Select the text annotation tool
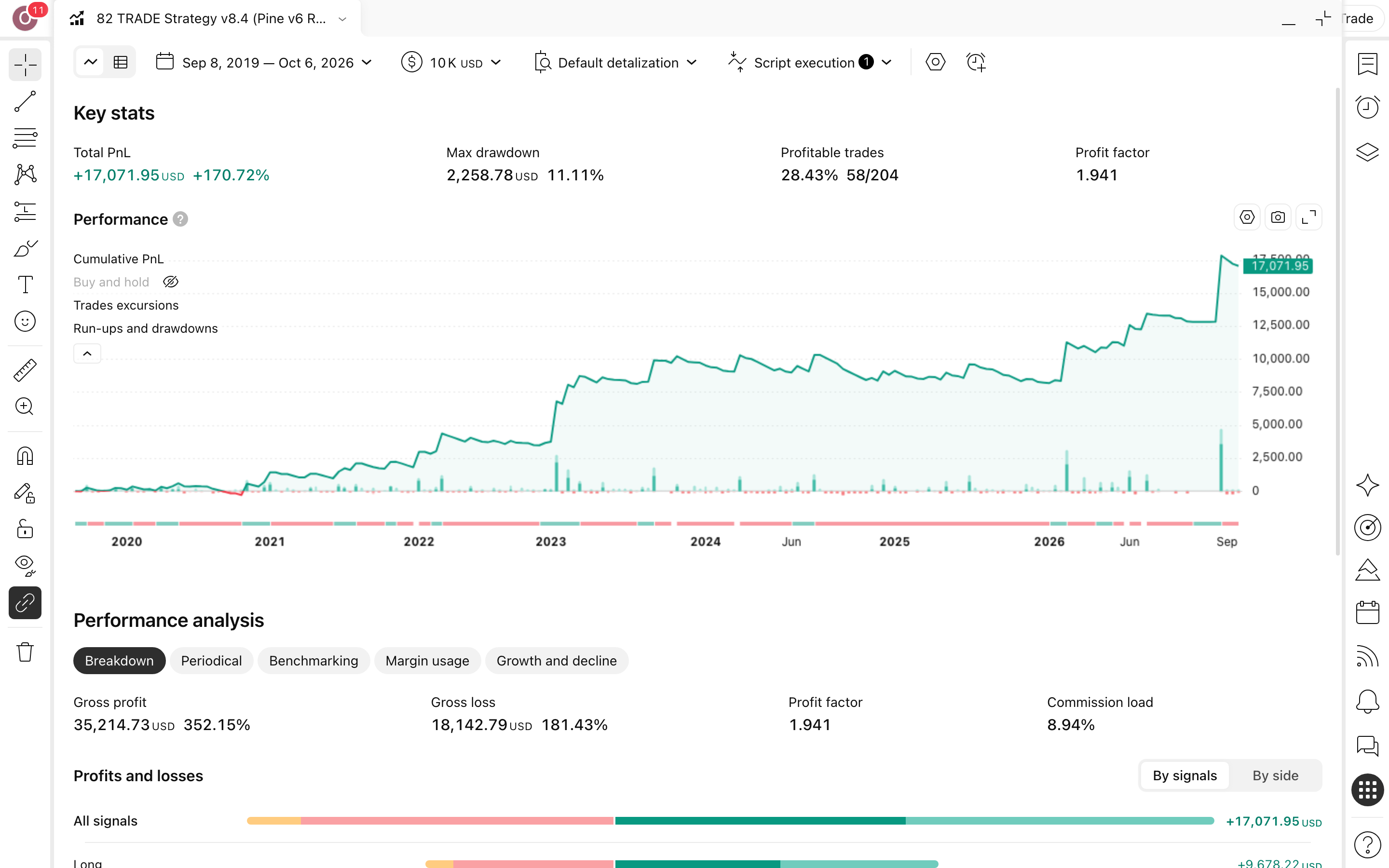This screenshot has height=868, width=1389. click(25, 285)
